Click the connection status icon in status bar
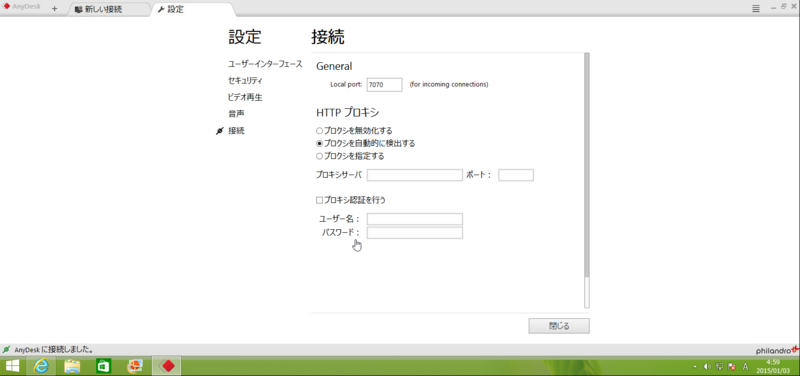800x376 pixels. 6,350
